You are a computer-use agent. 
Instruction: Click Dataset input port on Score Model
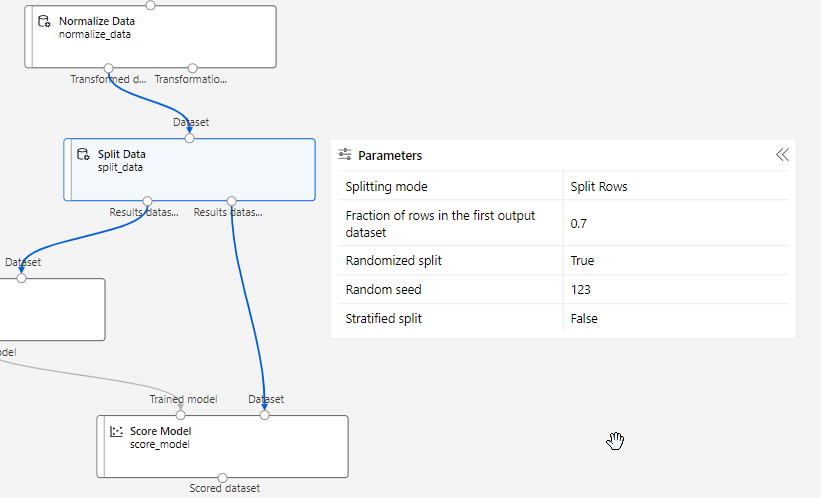point(265,415)
